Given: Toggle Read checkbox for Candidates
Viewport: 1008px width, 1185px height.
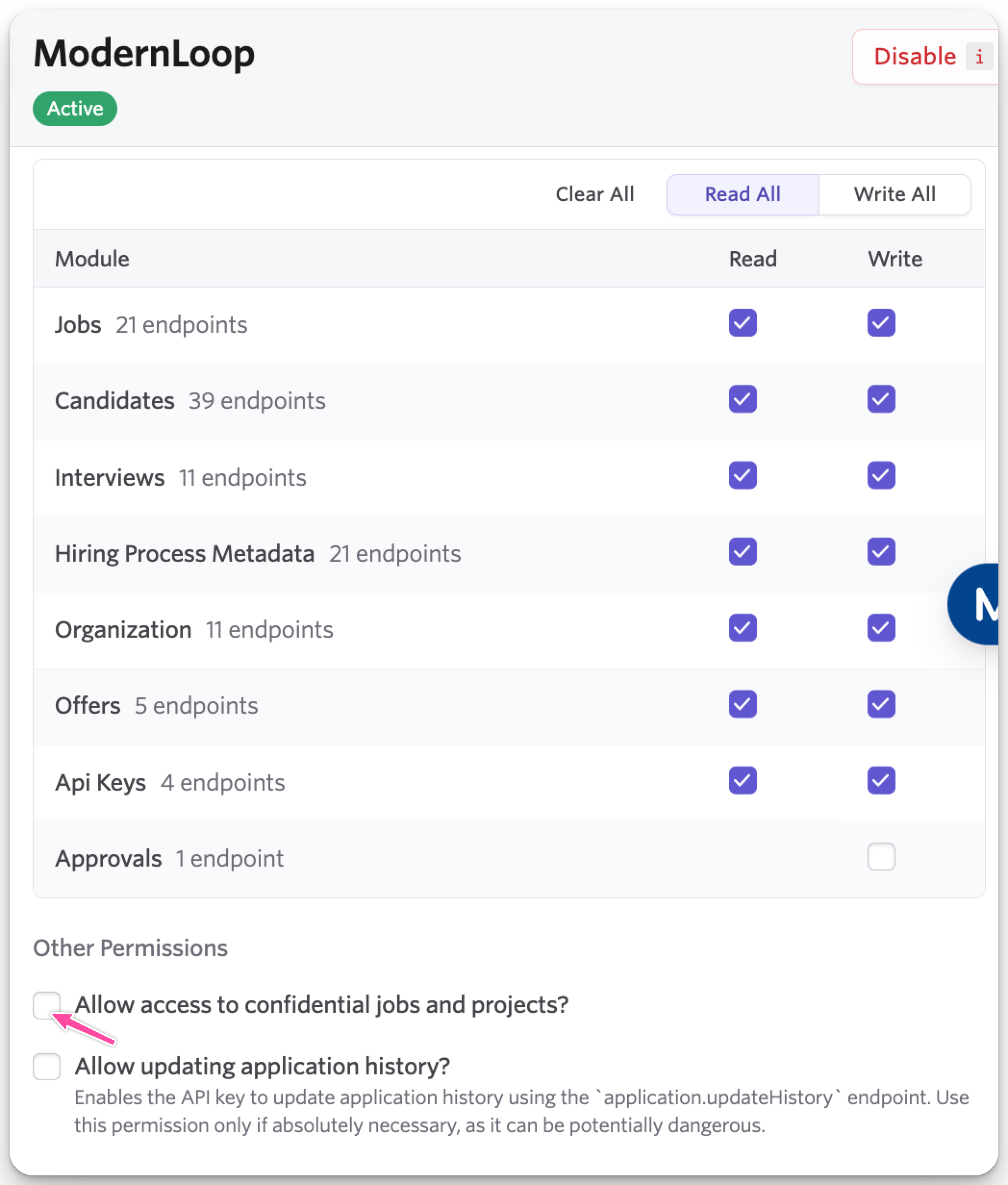Looking at the screenshot, I should [742, 399].
